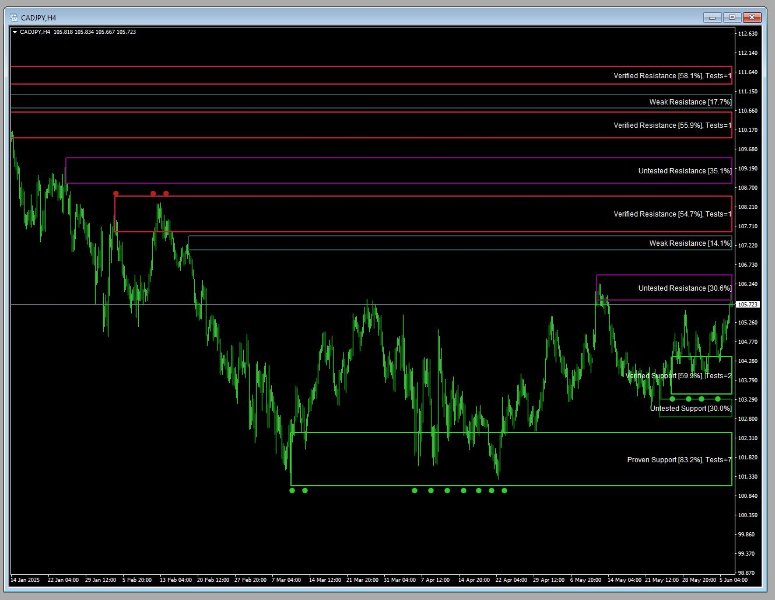
Task: Click time axis label 7 Apr 12:00
Action: click(x=435, y=580)
